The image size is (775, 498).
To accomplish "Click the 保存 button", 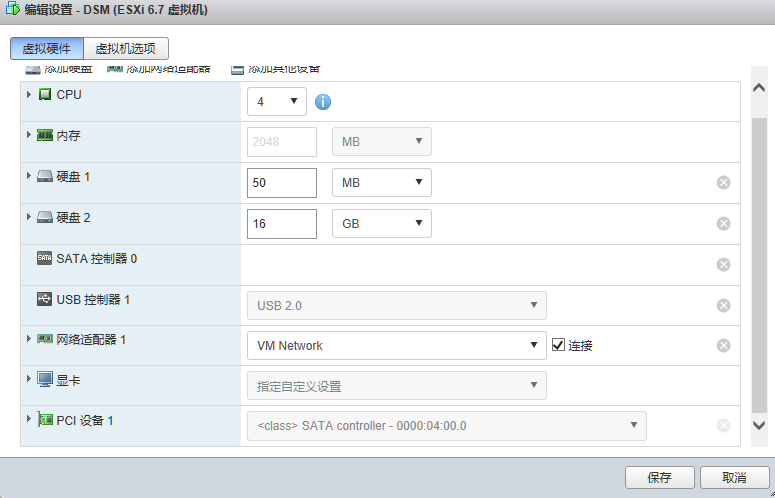I will (x=659, y=477).
